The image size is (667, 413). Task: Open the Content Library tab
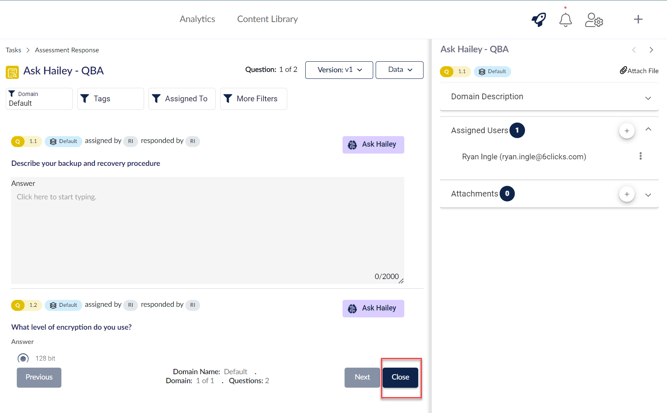pos(267,19)
